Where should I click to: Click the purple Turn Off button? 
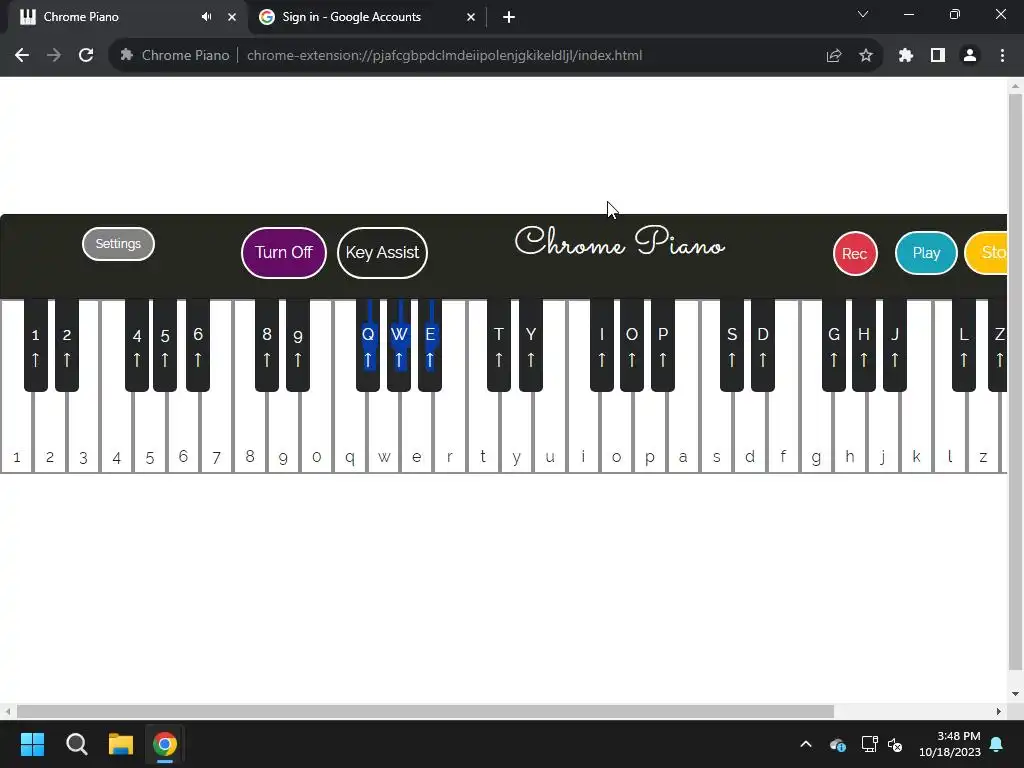(x=283, y=253)
